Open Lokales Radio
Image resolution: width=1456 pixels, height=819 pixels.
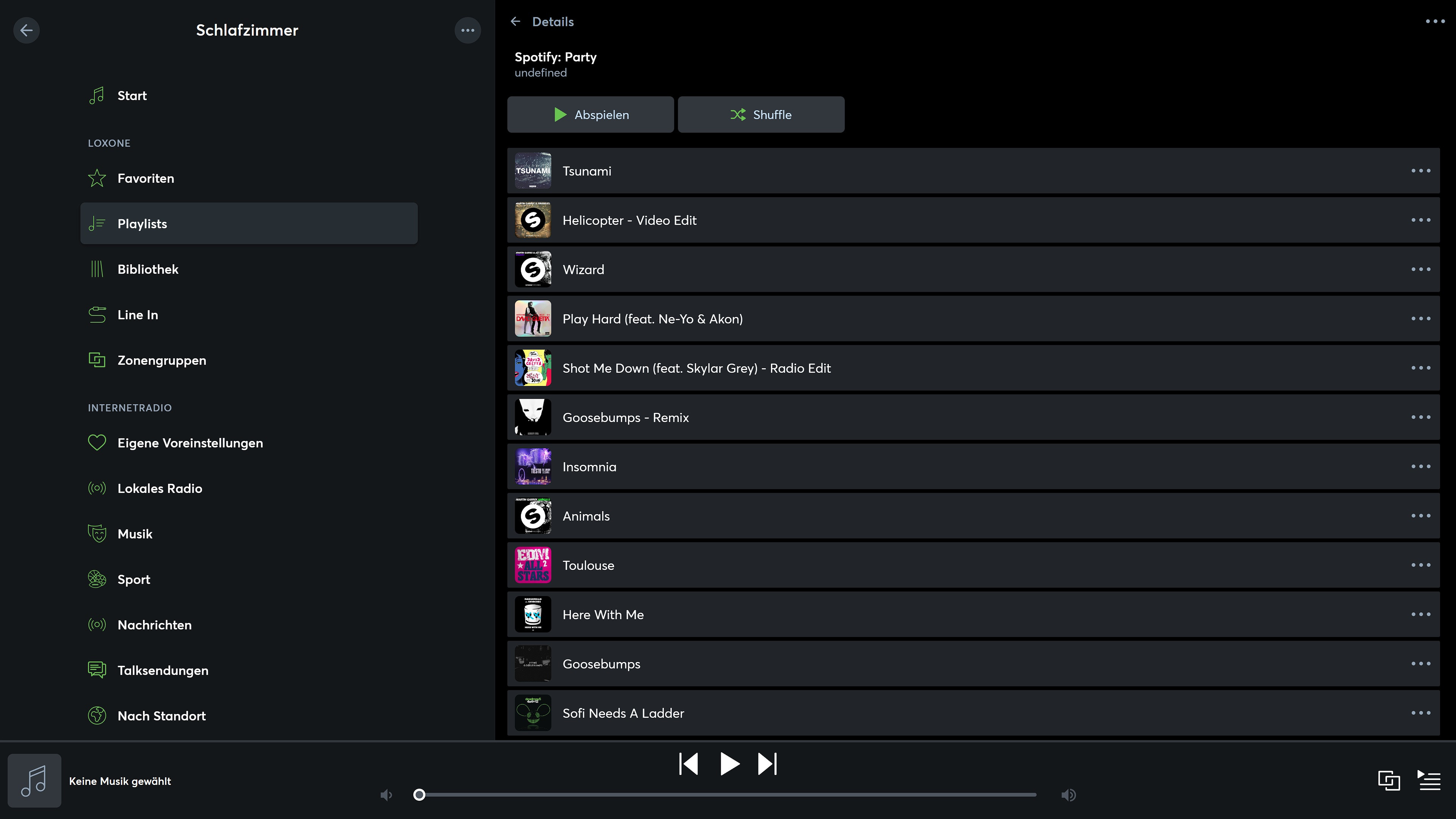click(249, 488)
